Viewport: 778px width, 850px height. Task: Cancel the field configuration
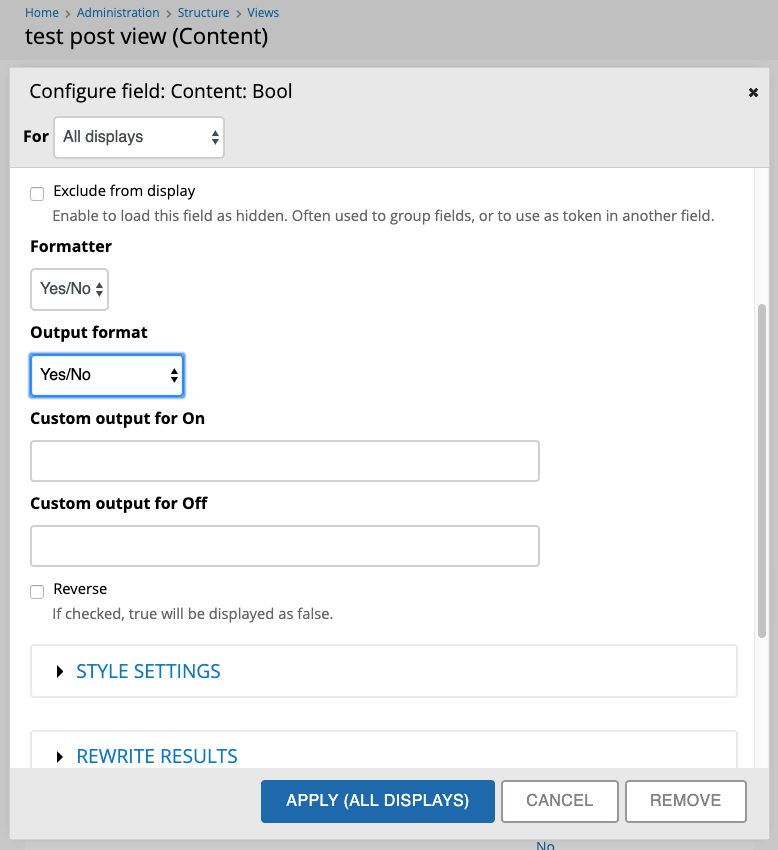click(559, 801)
